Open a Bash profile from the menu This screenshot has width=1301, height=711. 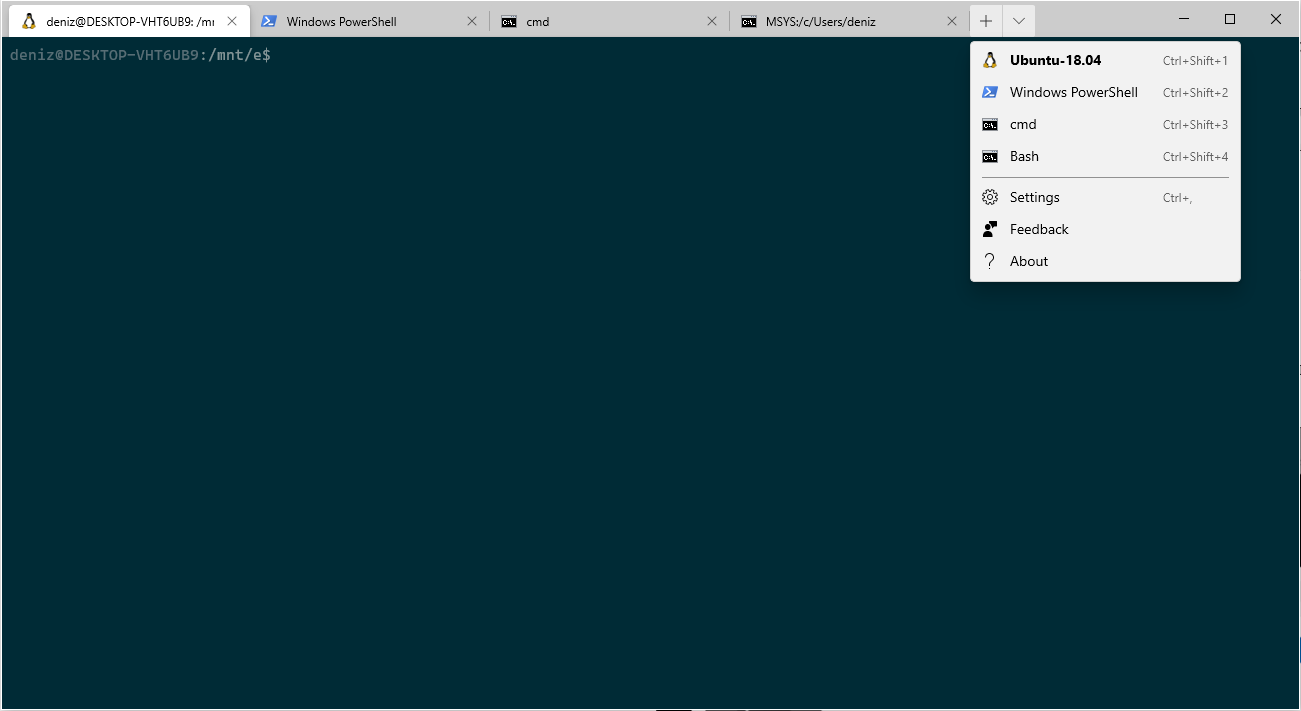point(1105,156)
